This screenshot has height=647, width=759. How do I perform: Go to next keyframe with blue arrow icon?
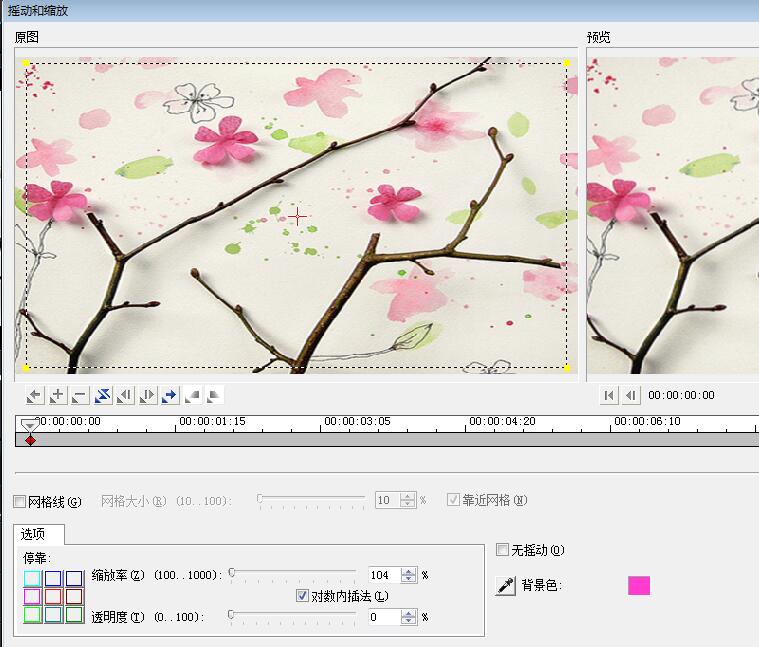point(170,395)
